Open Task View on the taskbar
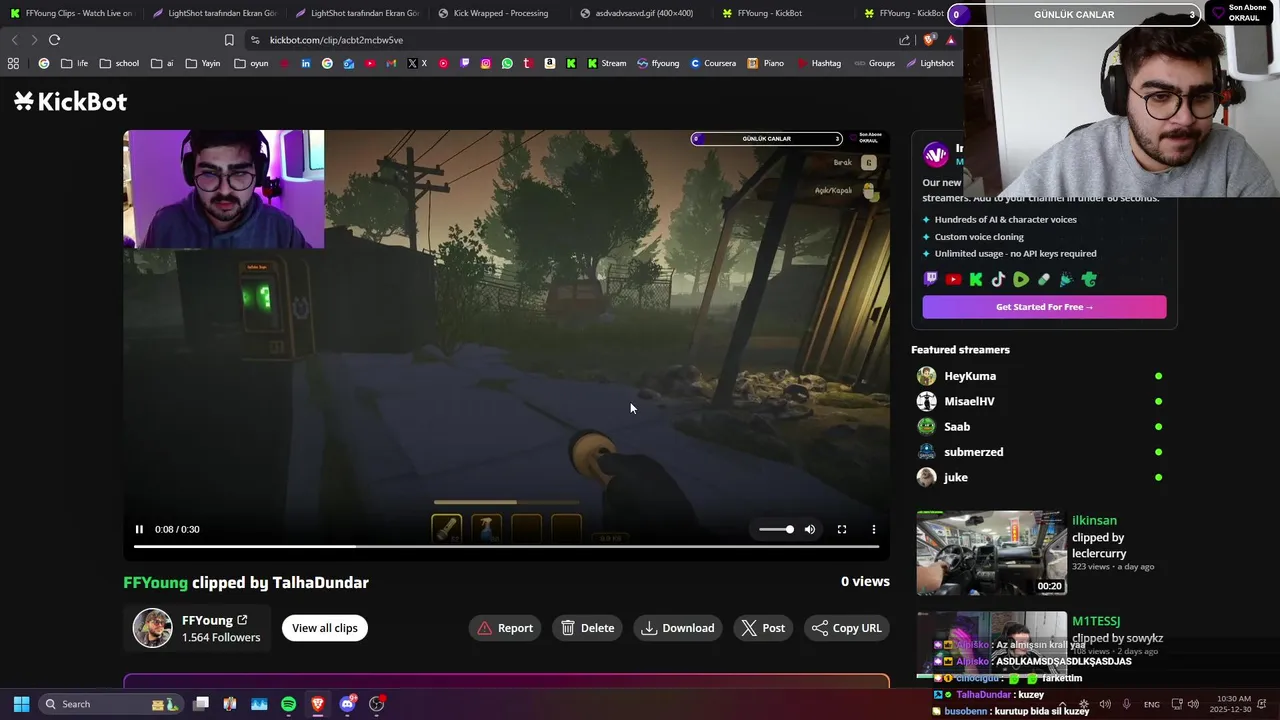 tap(201, 704)
